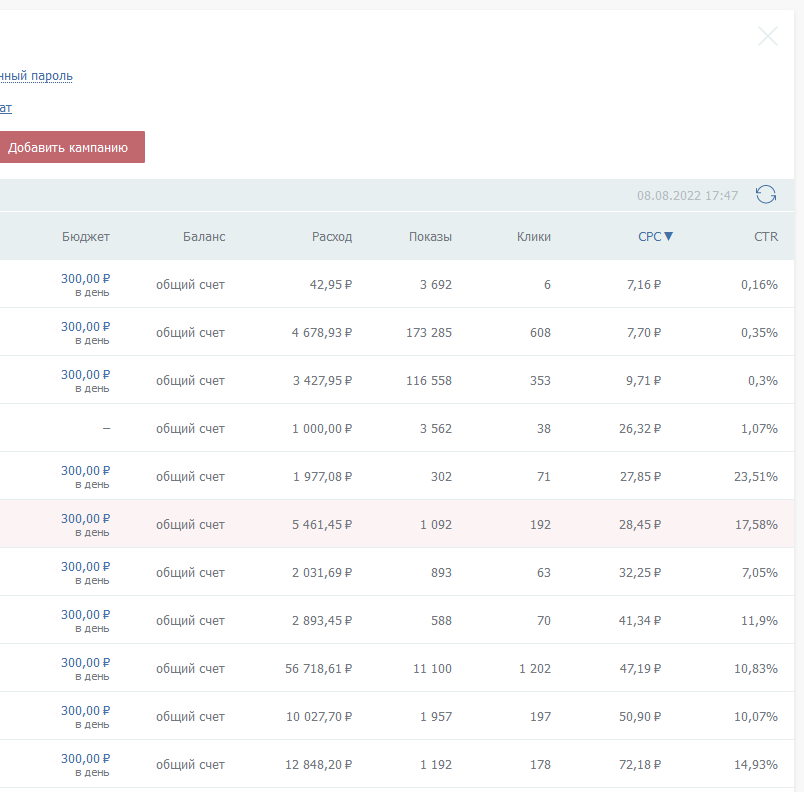This screenshot has height=792, width=804.
Task: Click общий счет in the 23,51% CTR row
Action: click(190, 477)
